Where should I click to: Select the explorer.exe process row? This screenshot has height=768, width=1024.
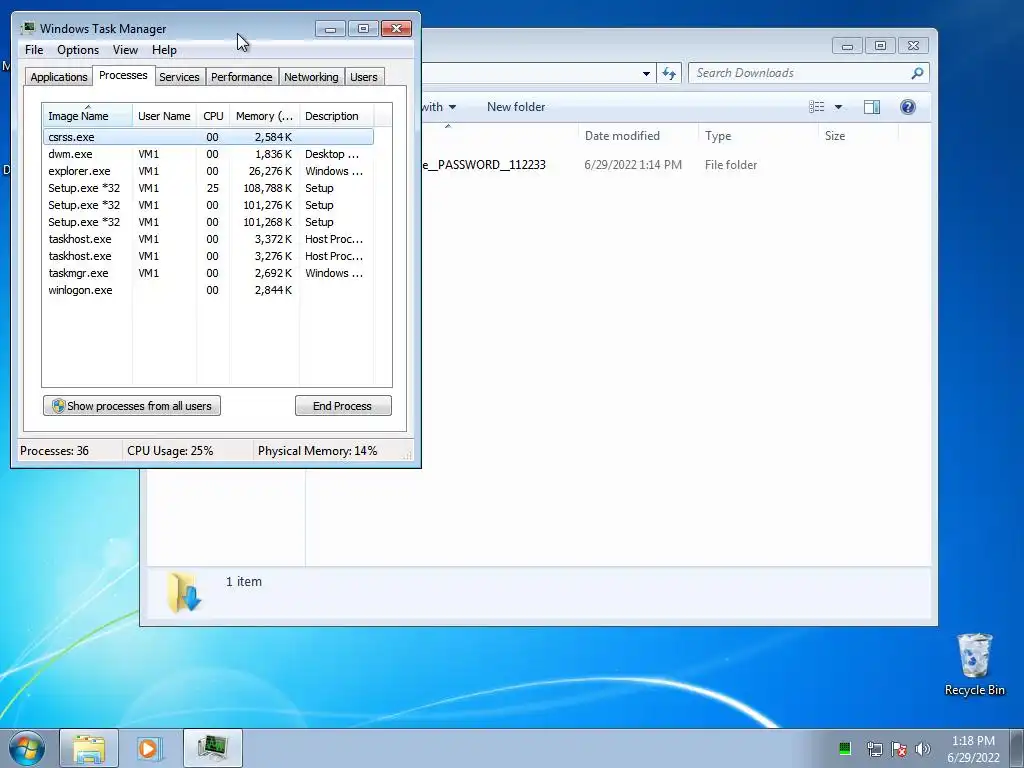pyautogui.click(x=208, y=171)
